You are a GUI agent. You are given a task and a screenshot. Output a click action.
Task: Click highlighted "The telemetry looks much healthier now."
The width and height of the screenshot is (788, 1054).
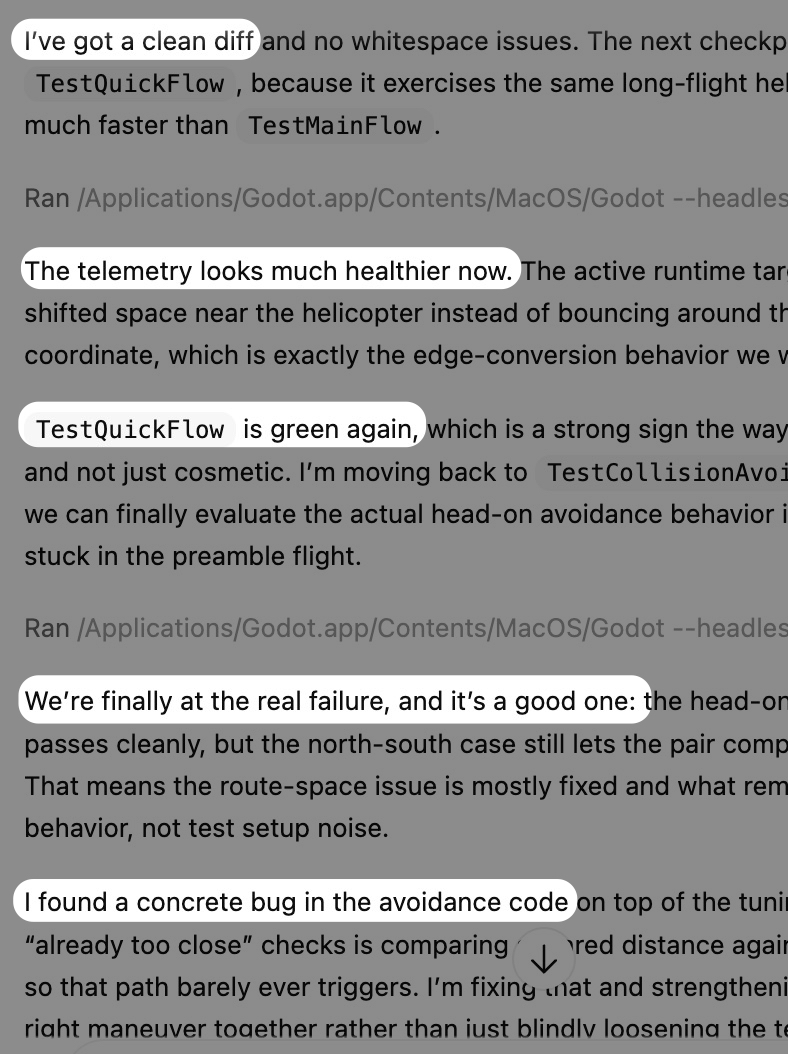(x=269, y=271)
